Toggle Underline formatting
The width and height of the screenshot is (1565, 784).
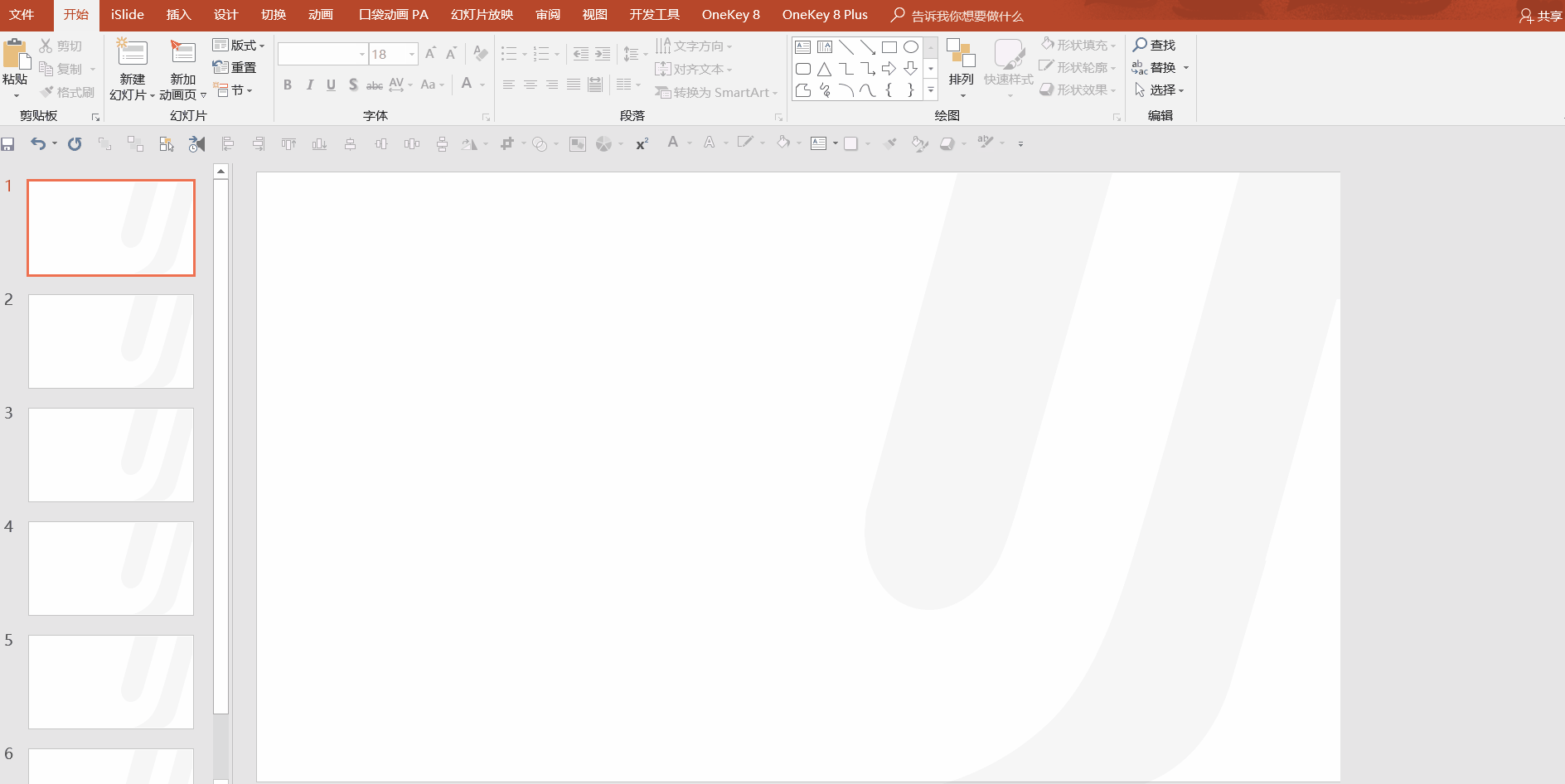[331, 85]
